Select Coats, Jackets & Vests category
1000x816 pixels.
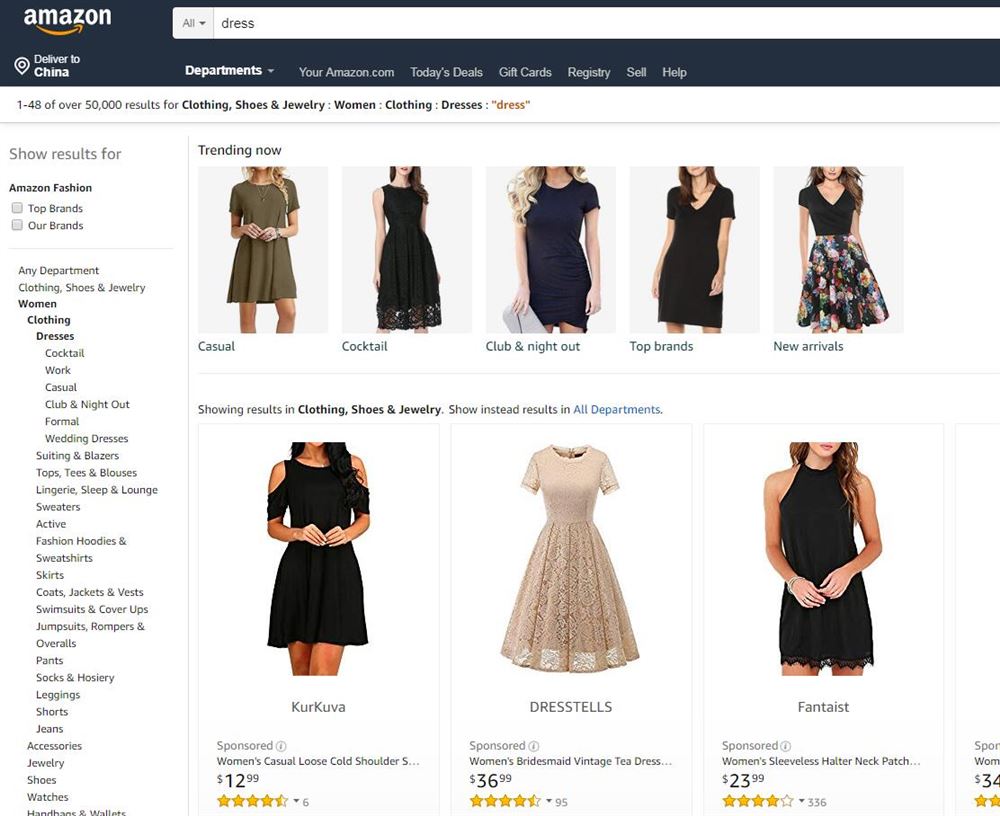click(89, 593)
